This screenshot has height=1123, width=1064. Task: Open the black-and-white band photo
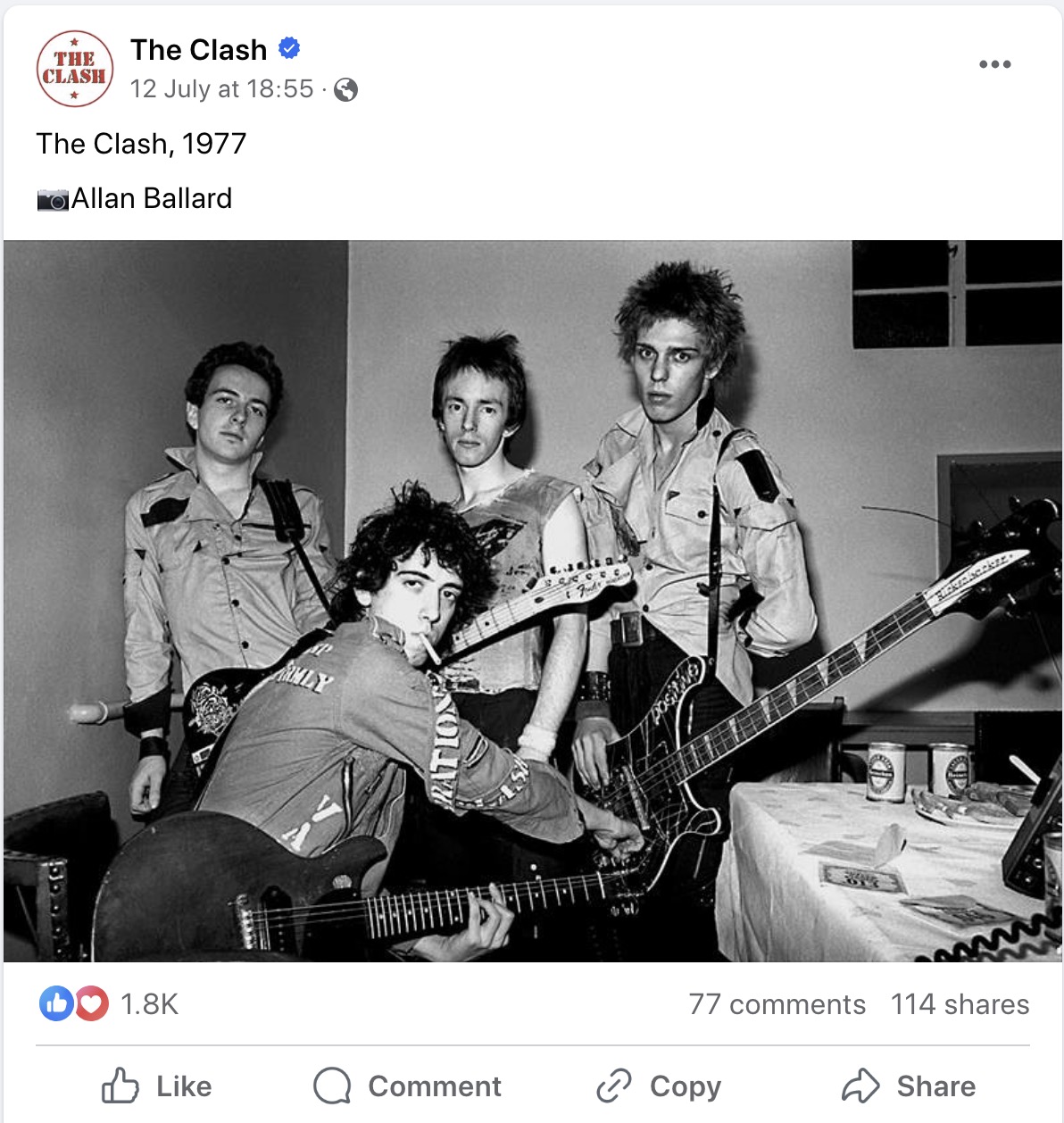533,601
